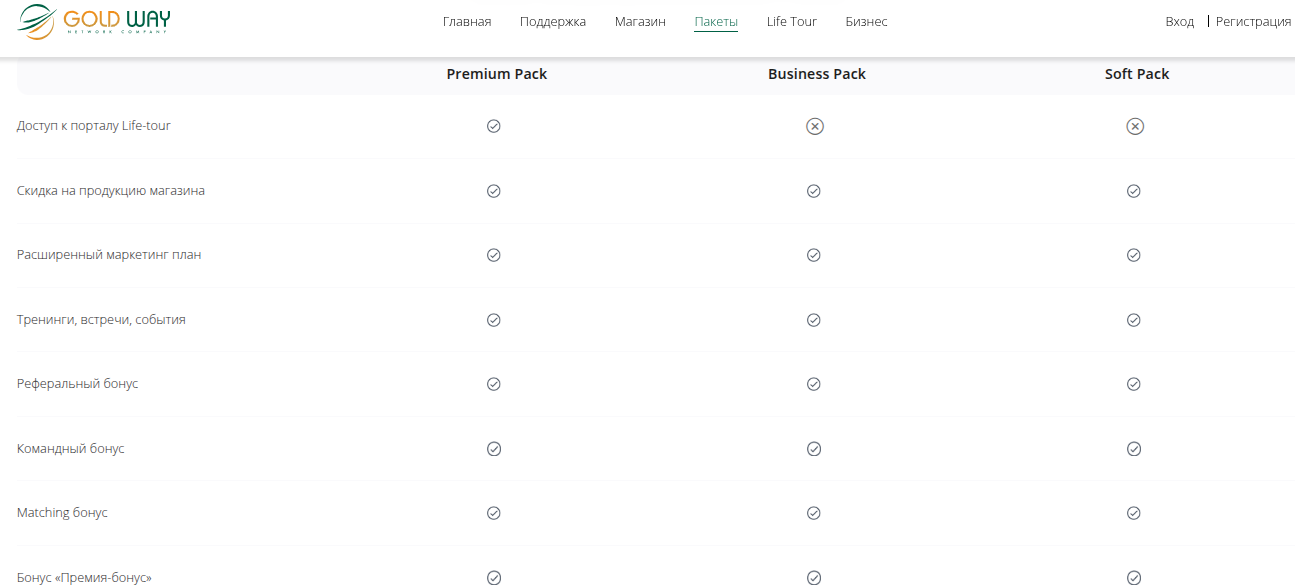Click Premium Pack trainings and events checkmark
Screen dimensions: 1295x586
click(493, 320)
